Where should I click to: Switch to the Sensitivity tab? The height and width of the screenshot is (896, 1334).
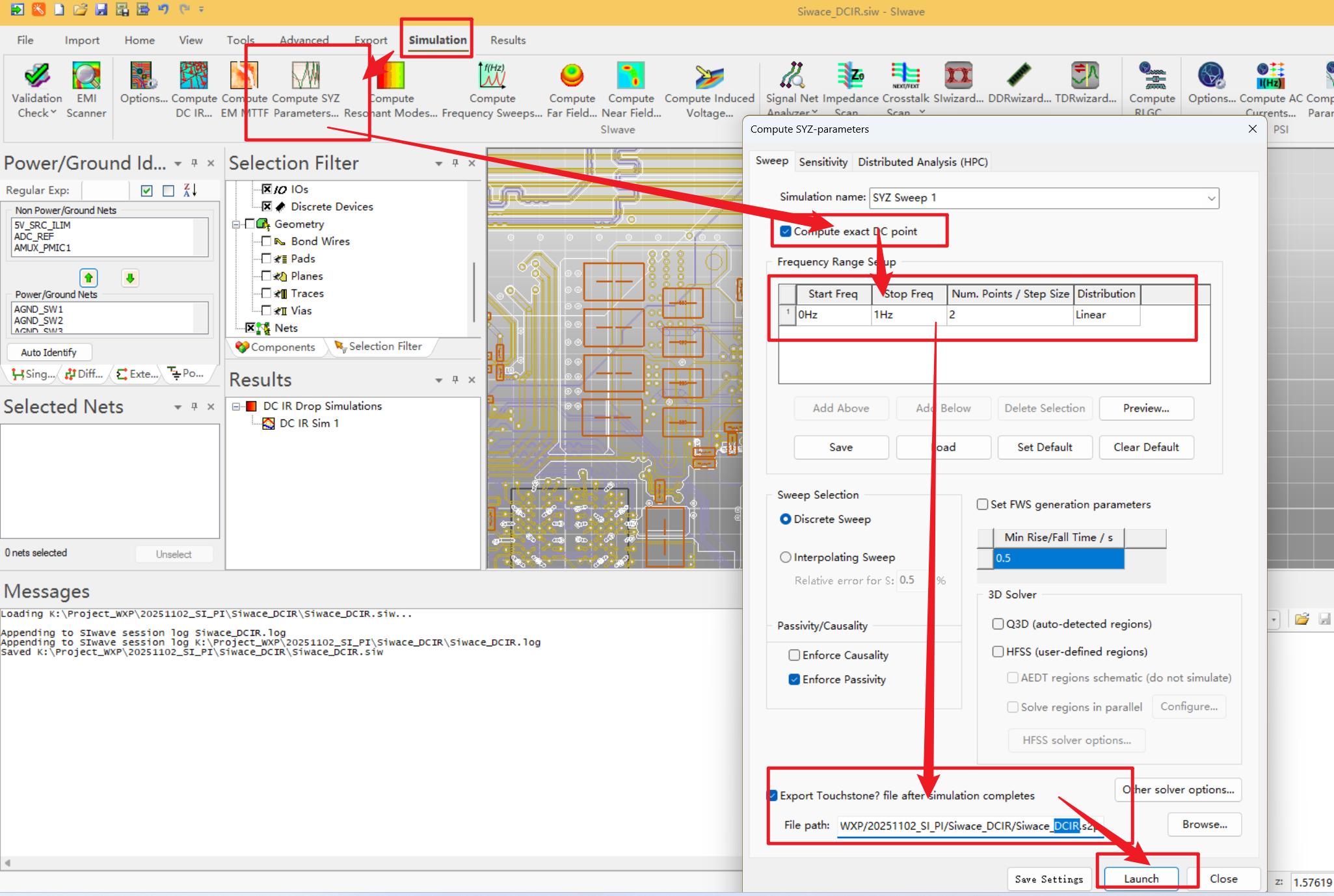pyautogui.click(x=823, y=162)
